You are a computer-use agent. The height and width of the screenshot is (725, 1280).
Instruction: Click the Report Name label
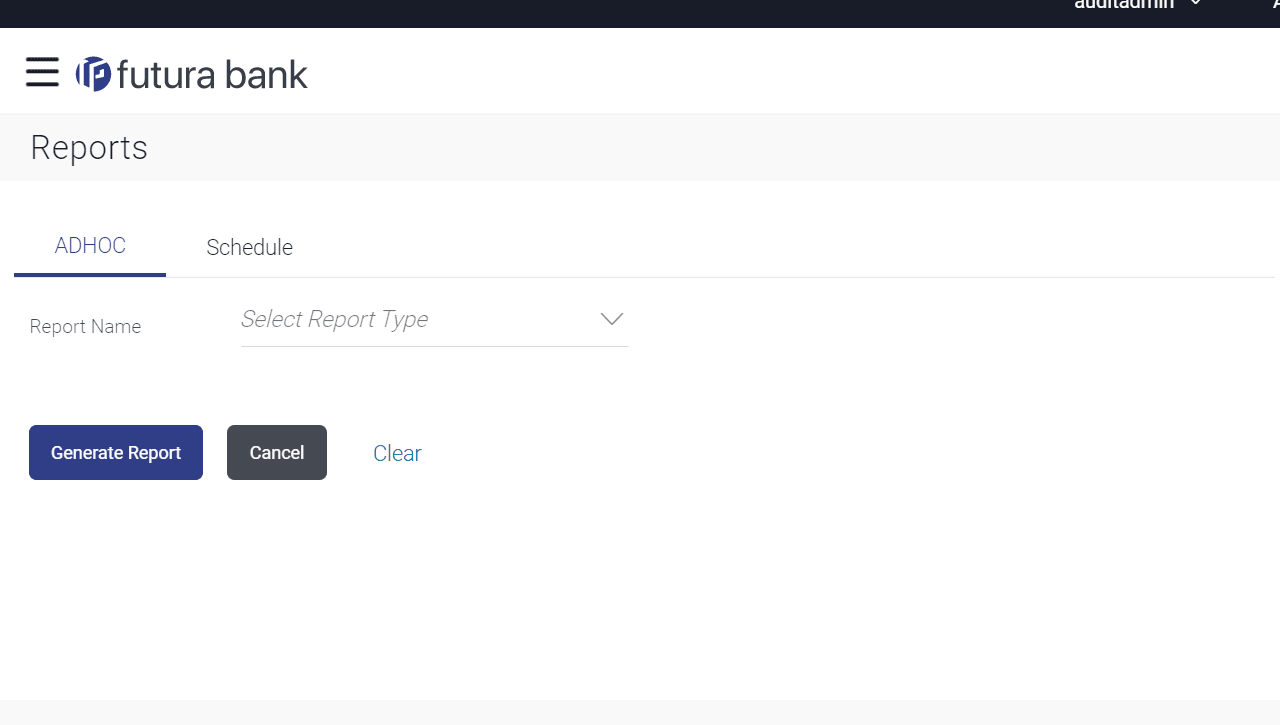(85, 327)
